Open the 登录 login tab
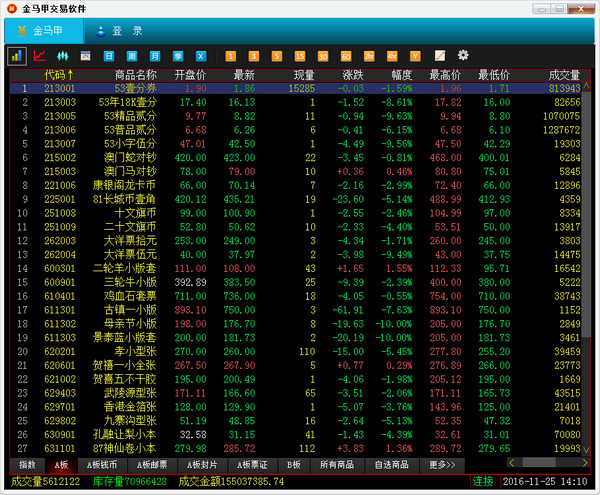This screenshot has height=495, width=600. click(127, 31)
